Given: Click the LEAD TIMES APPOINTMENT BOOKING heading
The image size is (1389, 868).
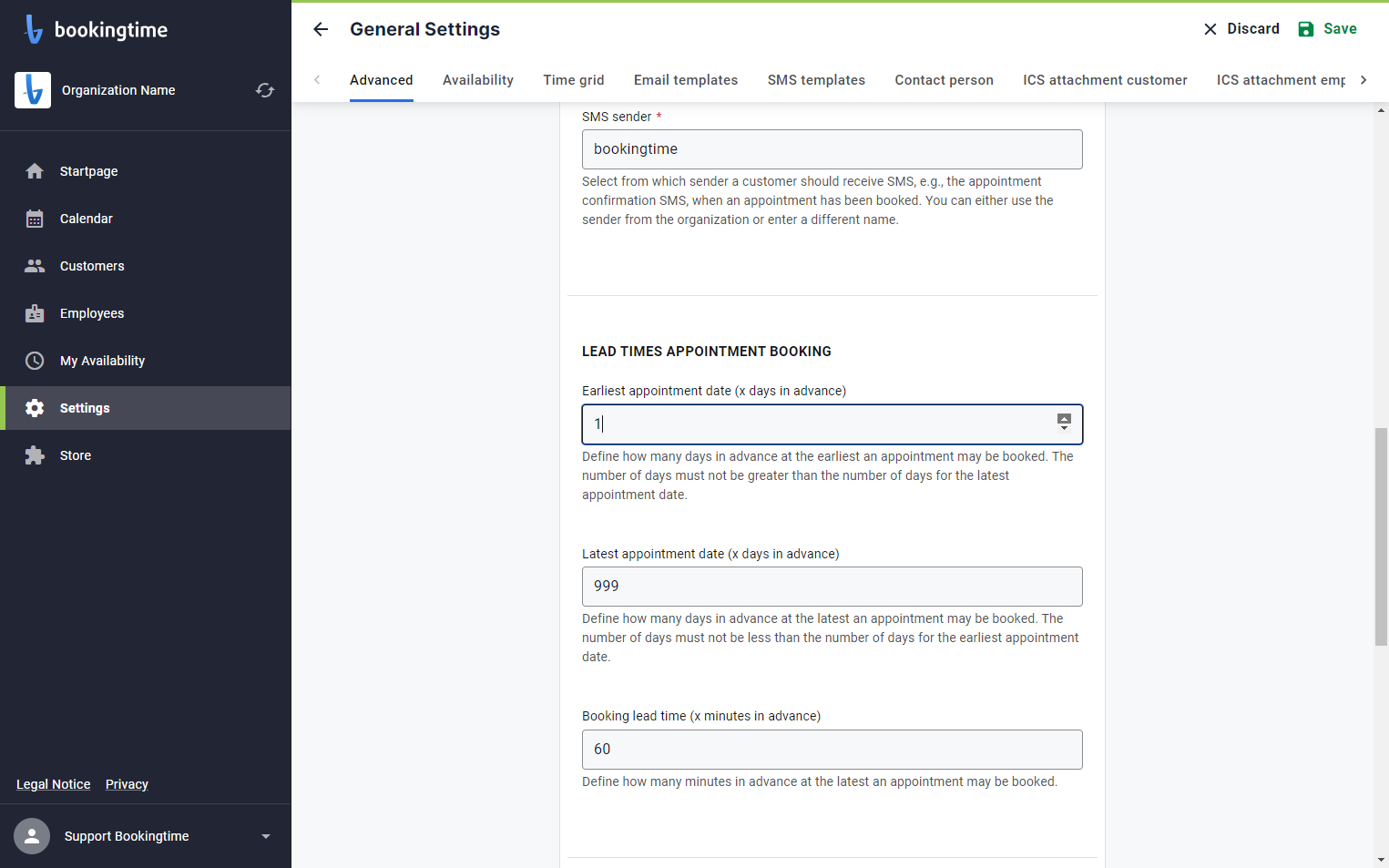Looking at the screenshot, I should click(x=707, y=352).
